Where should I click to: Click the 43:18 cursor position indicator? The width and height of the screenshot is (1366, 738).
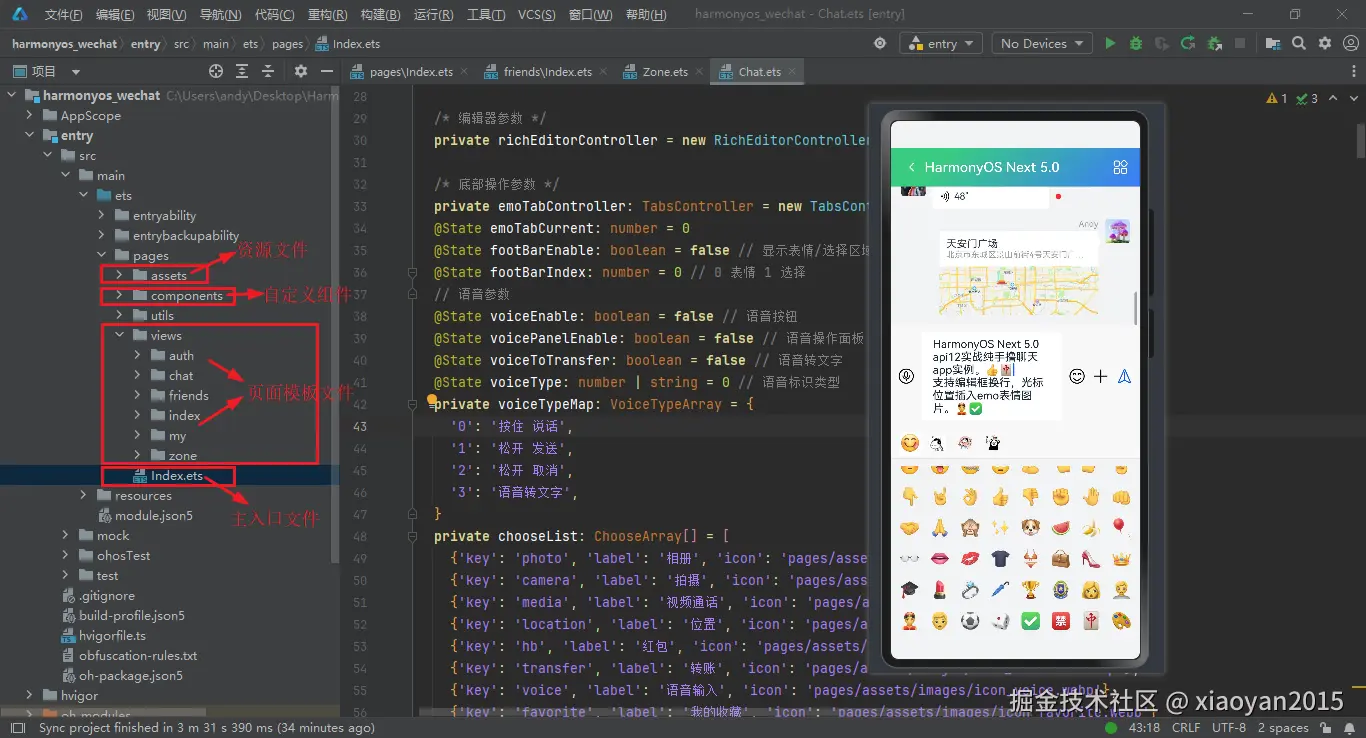click(1144, 728)
